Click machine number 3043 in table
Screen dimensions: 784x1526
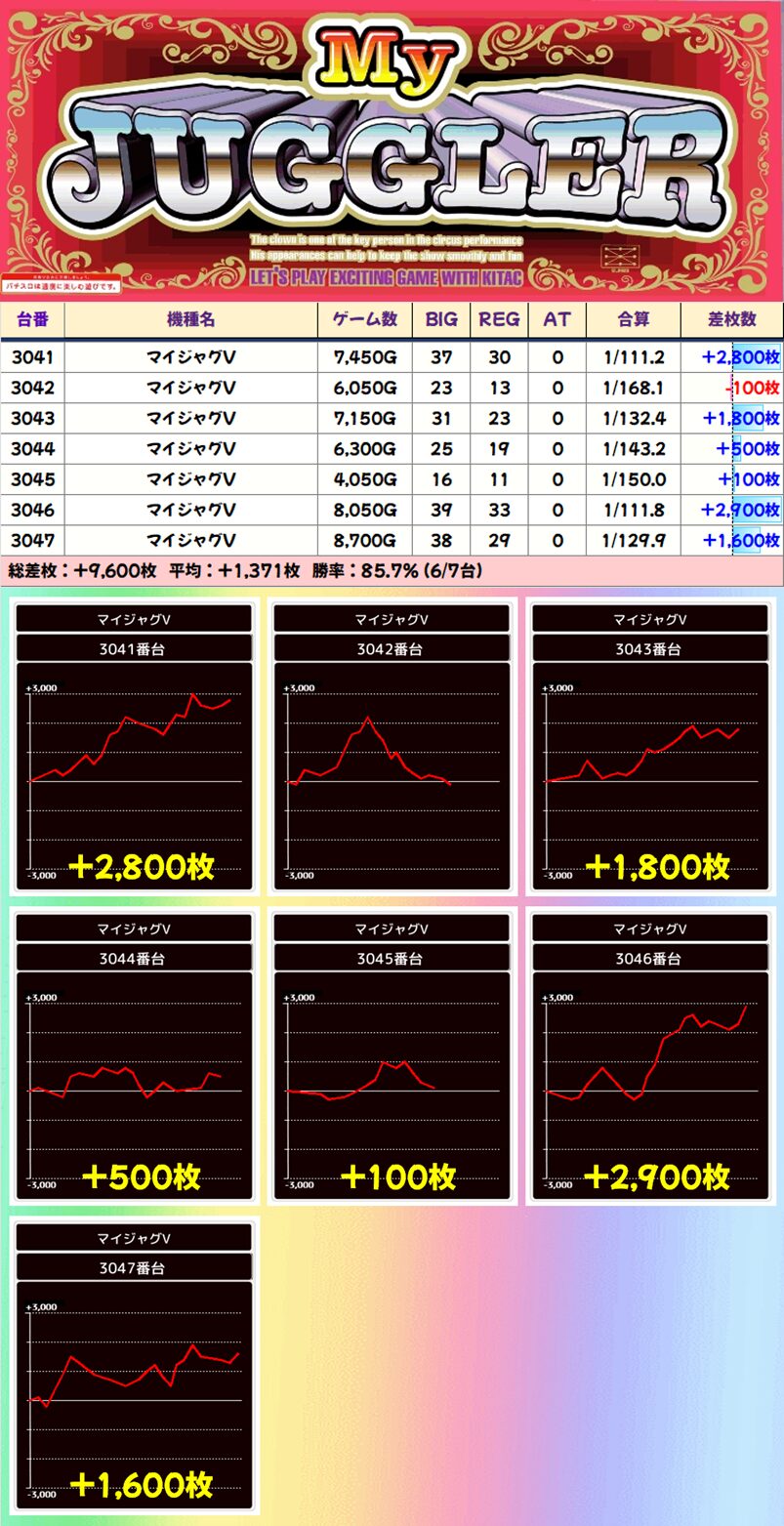point(32,418)
